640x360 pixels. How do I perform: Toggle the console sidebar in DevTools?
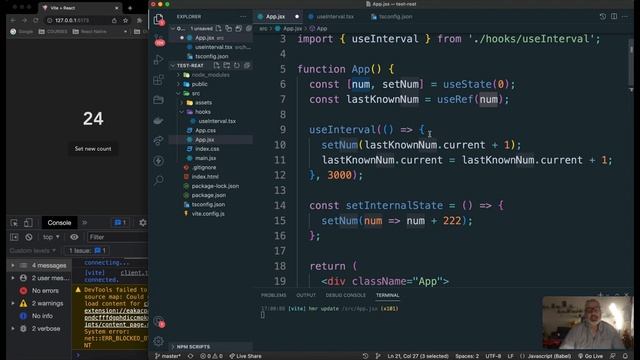point(14,237)
